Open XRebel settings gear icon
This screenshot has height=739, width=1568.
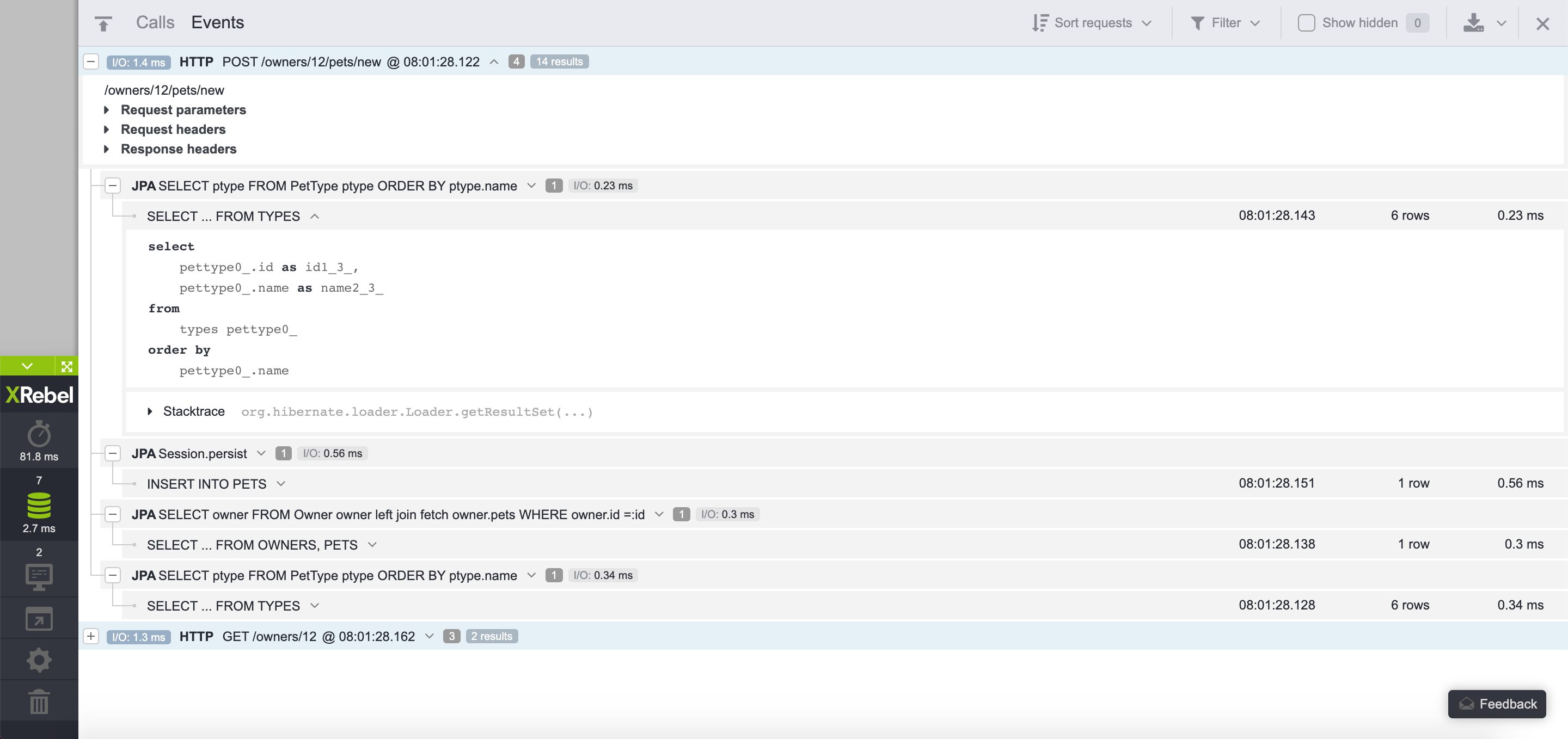[x=39, y=660]
